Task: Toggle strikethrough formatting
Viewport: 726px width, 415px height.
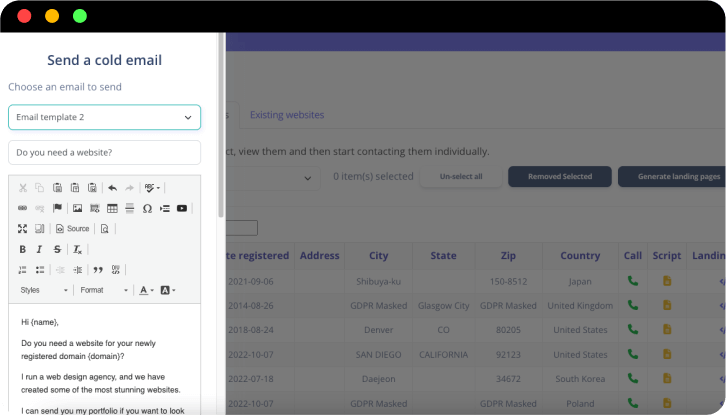Action: click(57, 249)
